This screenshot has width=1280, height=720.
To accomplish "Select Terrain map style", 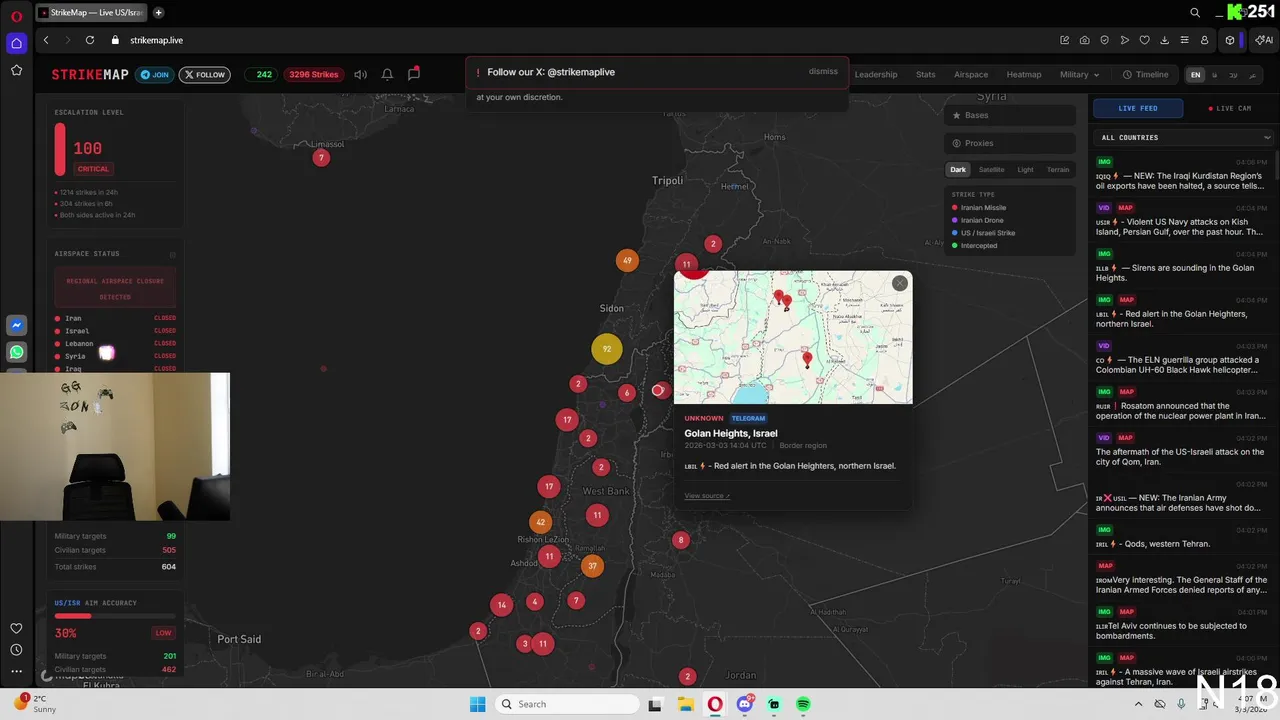I will tap(1058, 170).
